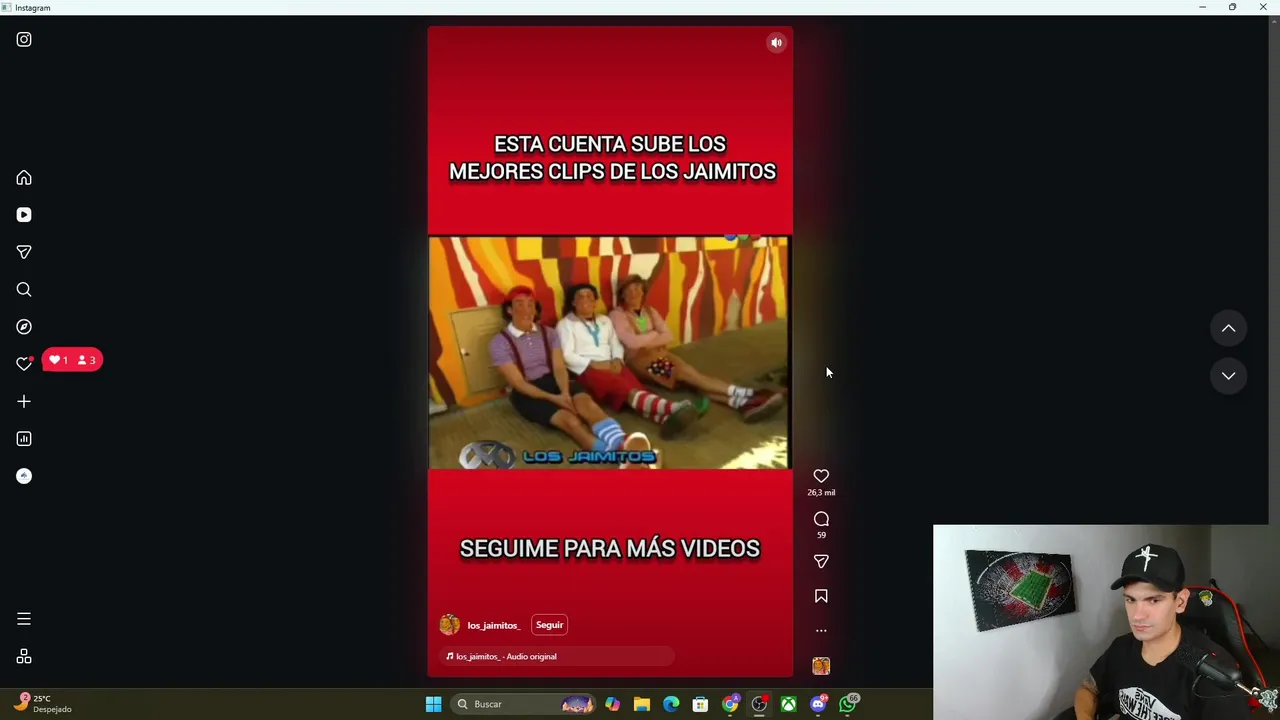1280x720 pixels.
Task: Open the dashboard bar chart icon
Action: (24, 439)
